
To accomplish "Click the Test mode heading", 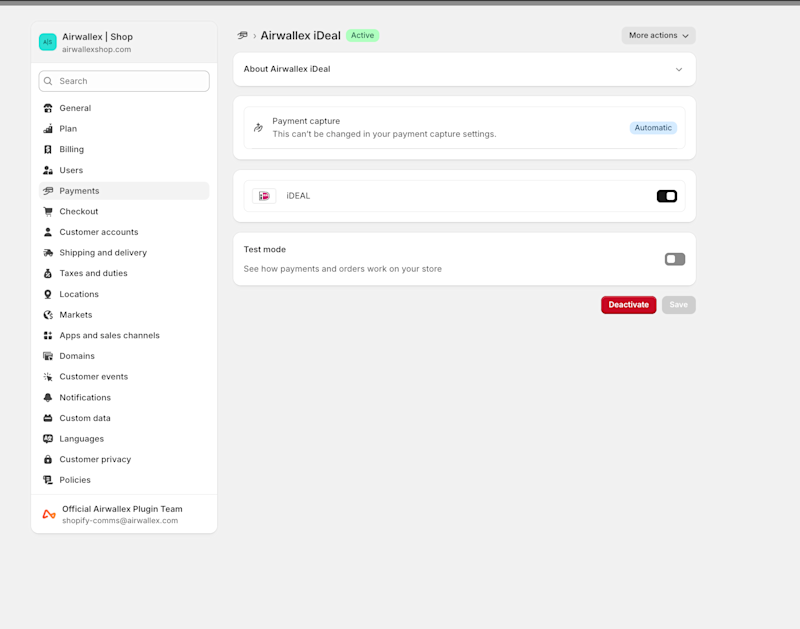I will (265, 249).
